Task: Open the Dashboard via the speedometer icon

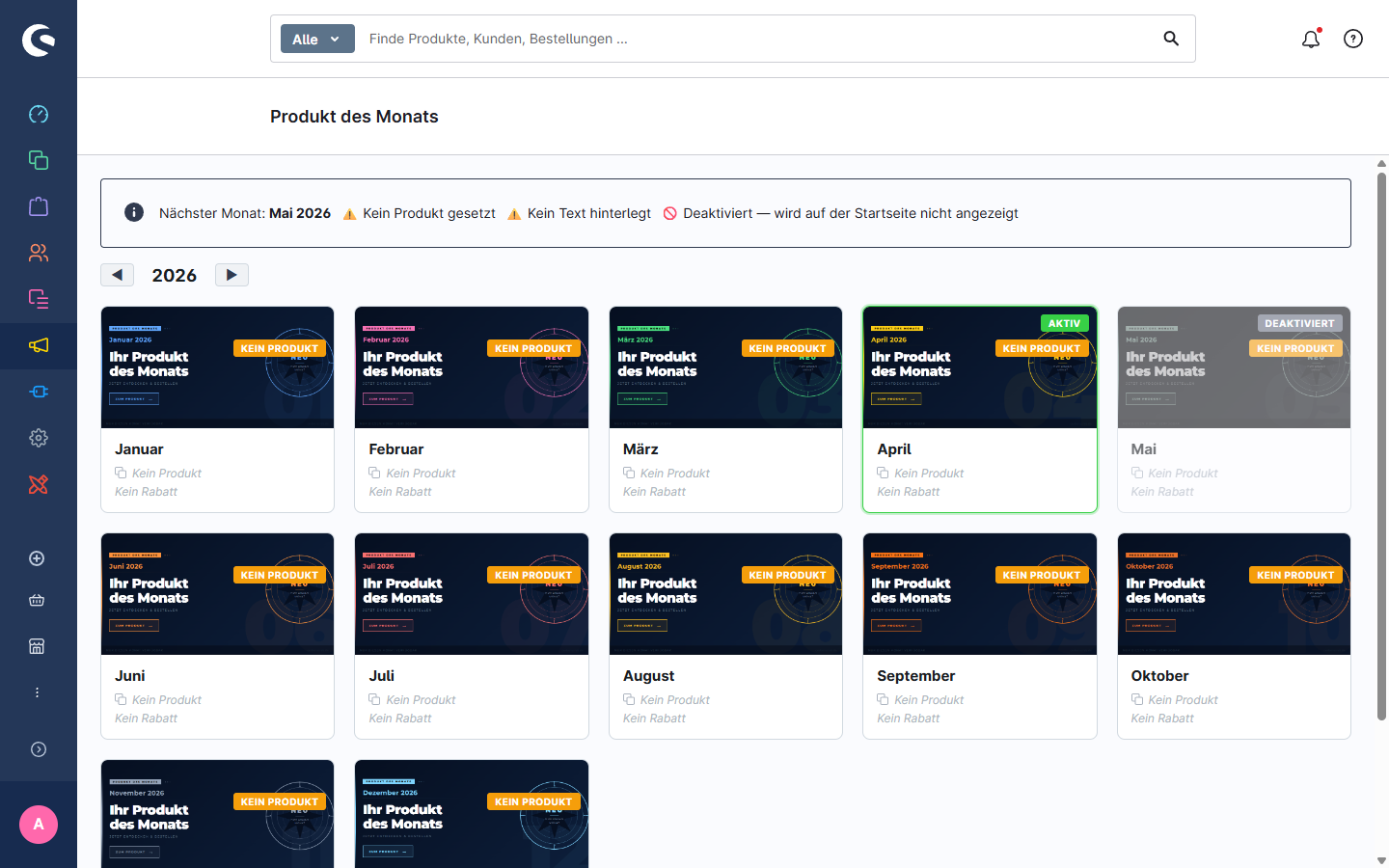Action: pyautogui.click(x=38, y=114)
